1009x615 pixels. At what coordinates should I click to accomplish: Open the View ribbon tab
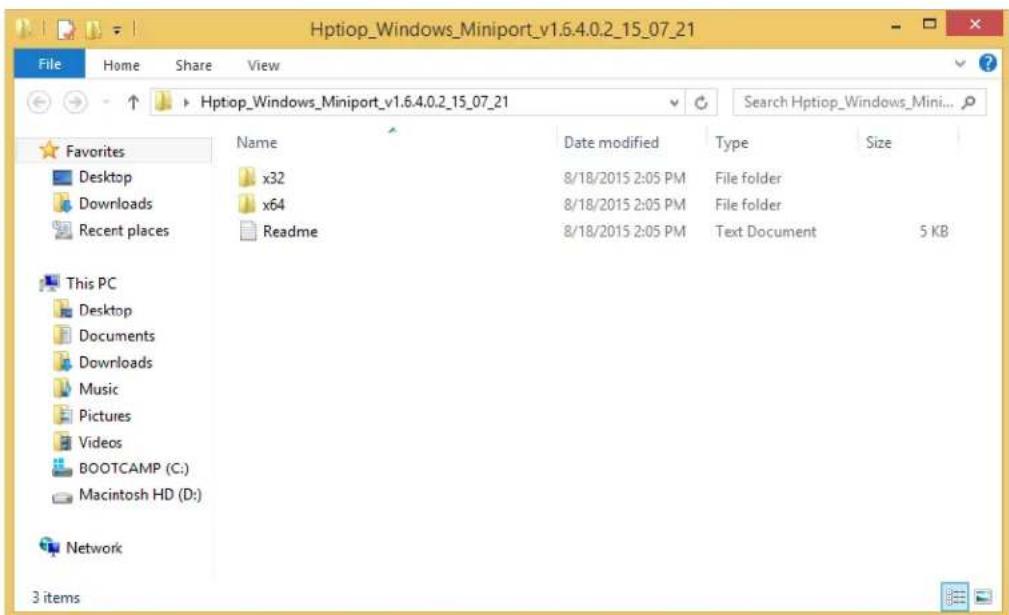coord(263,65)
